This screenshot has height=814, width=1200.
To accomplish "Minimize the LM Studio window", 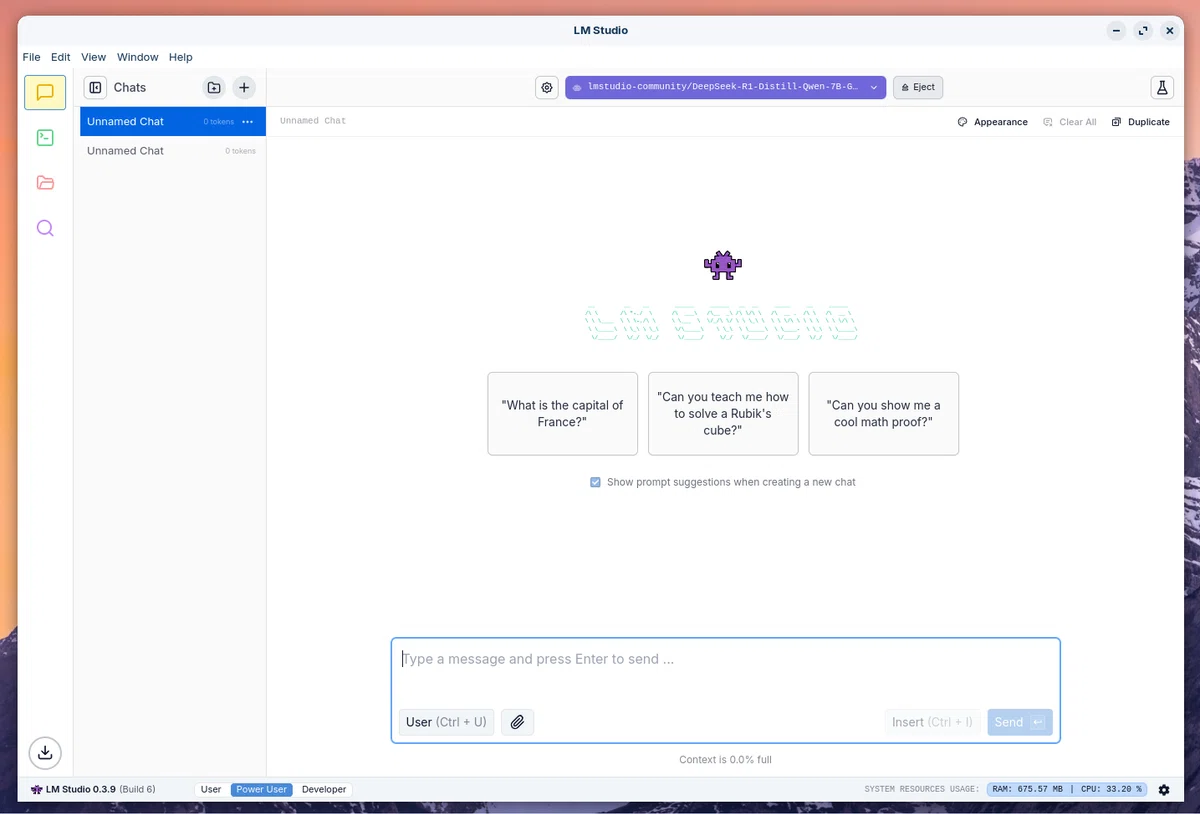I will tap(1116, 31).
